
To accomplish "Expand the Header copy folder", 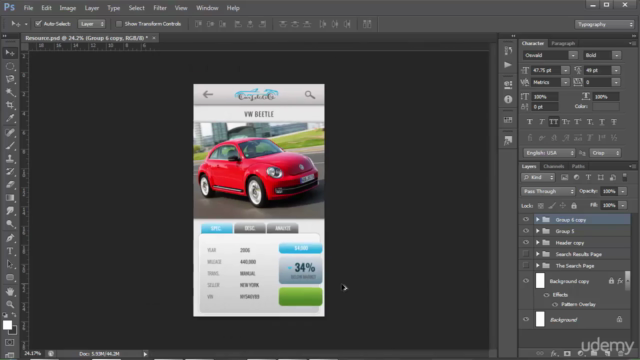I will tap(538, 242).
